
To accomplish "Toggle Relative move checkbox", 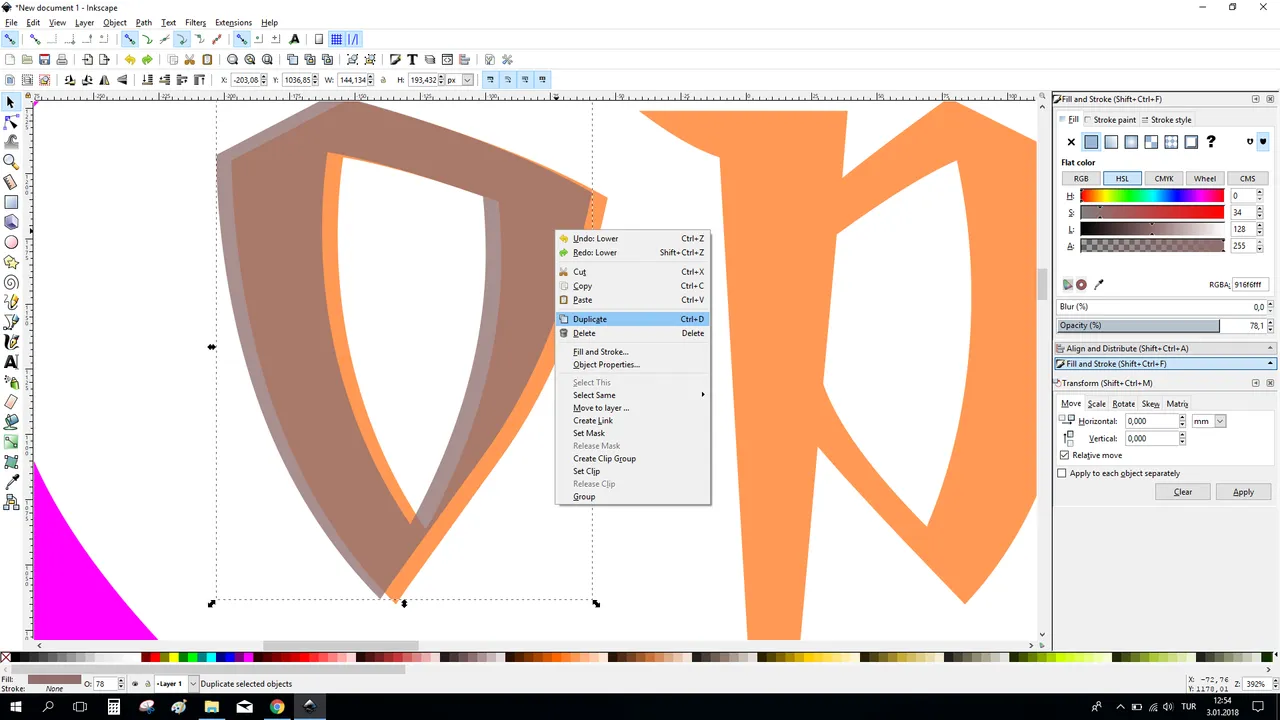I will (1064, 455).
